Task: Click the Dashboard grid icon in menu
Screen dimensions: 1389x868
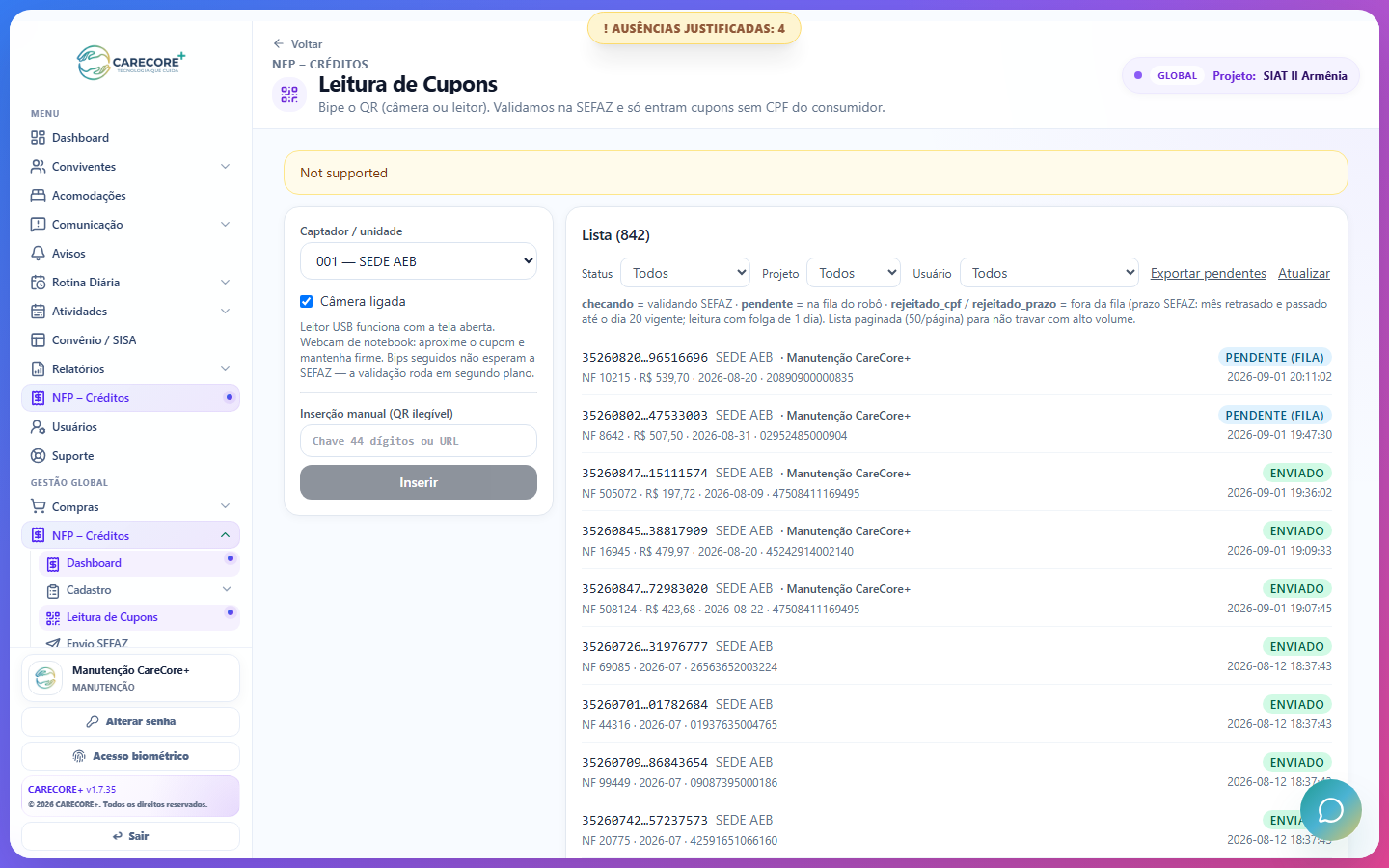Action: tap(38, 138)
